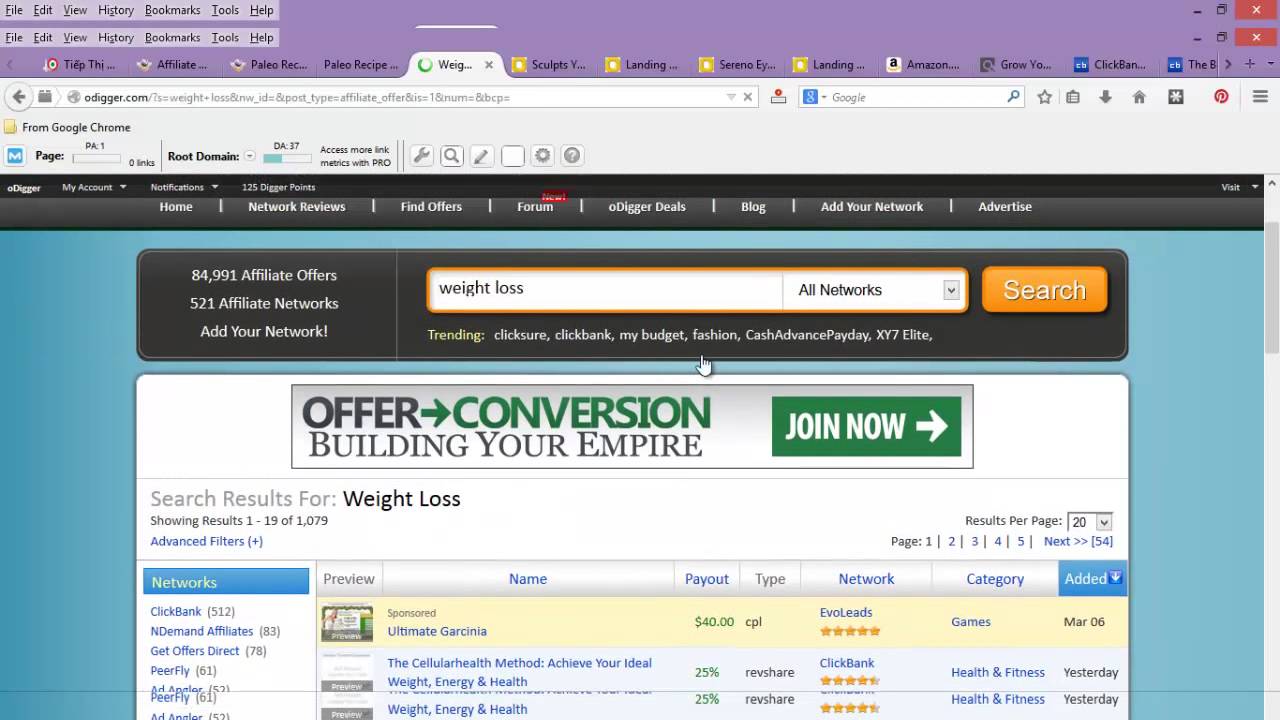Viewport: 1280px width, 720px height.
Task: Click Next >> pagination link
Action: pyautogui.click(x=1078, y=541)
